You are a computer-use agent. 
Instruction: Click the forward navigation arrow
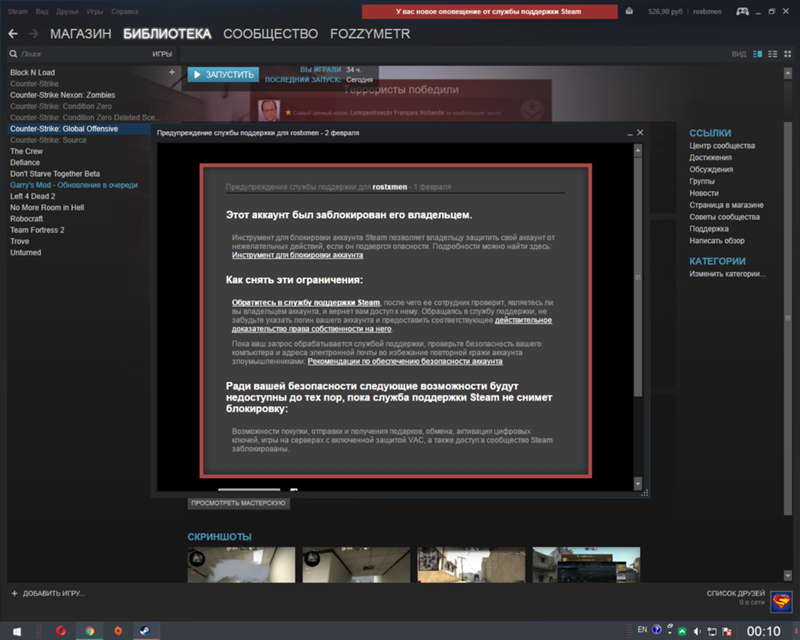pyautogui.click(x=33, y=34)
